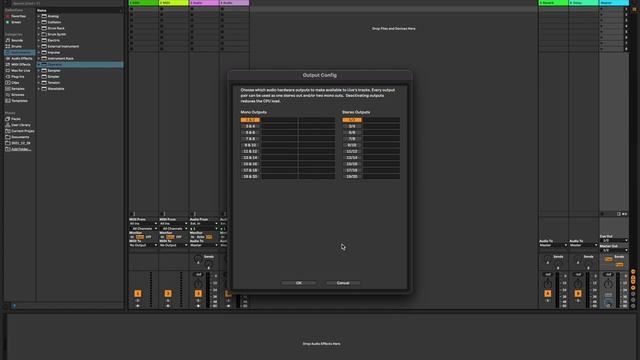Select cyan Master track header
This screenshot has width=640, height=360.
[x=614, y=3]
